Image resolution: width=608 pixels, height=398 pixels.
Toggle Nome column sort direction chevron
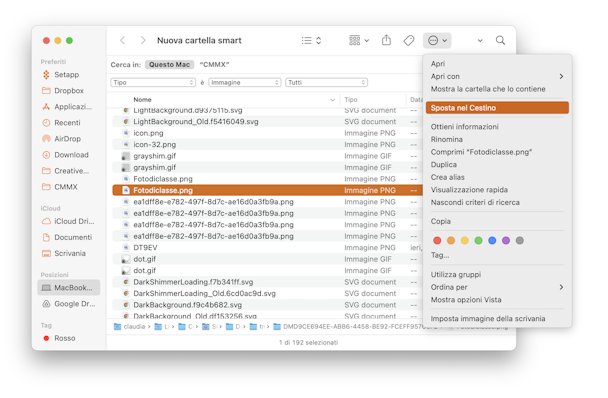click(332, 100)
